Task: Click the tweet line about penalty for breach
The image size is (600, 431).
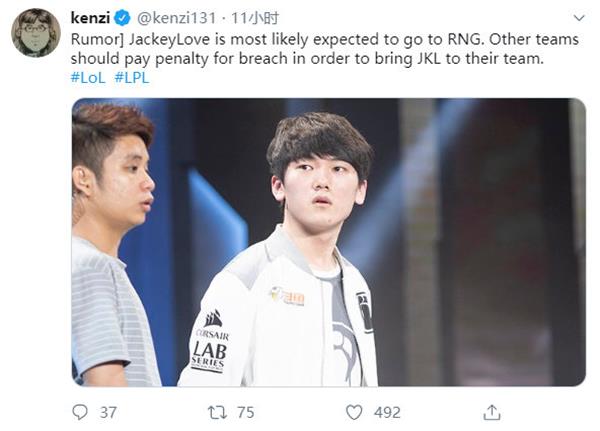Action: tap(307, 59)
